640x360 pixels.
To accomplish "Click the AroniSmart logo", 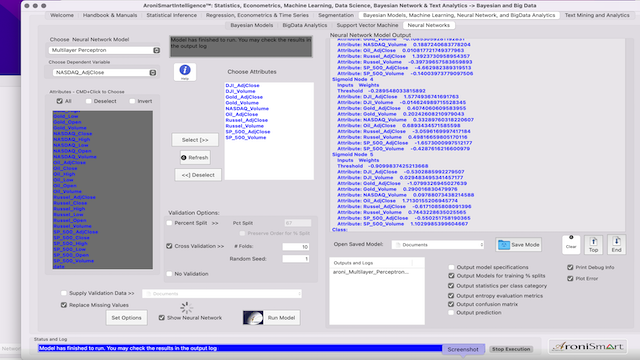I will coord(588,347).
